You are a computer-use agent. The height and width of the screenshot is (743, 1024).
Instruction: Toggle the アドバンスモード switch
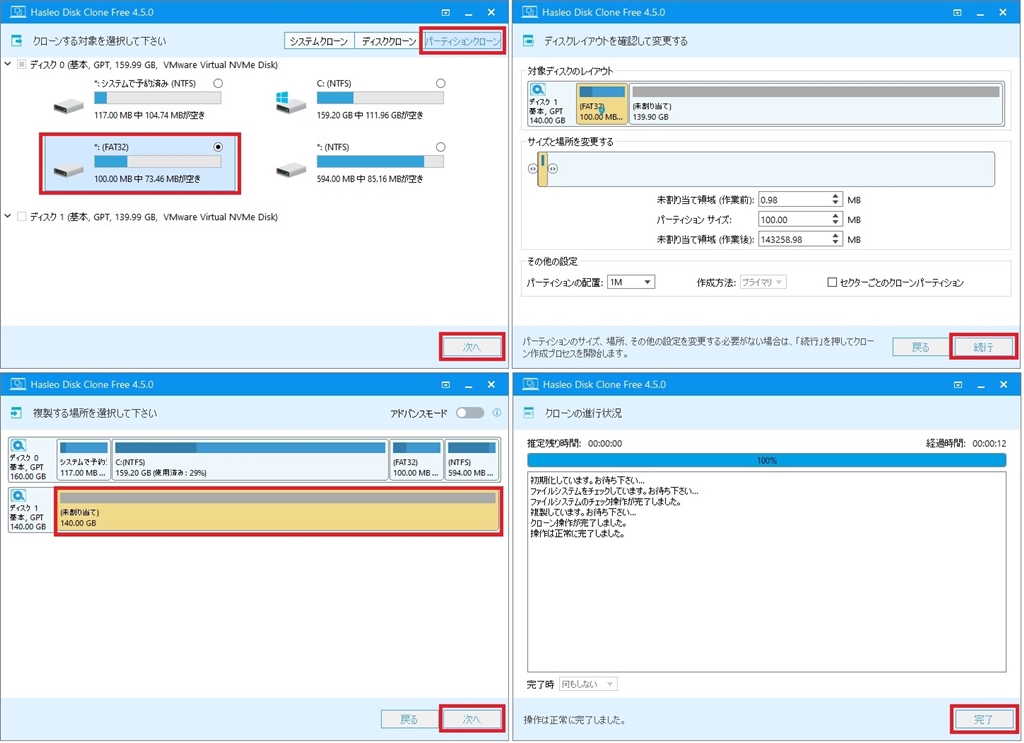470,413
